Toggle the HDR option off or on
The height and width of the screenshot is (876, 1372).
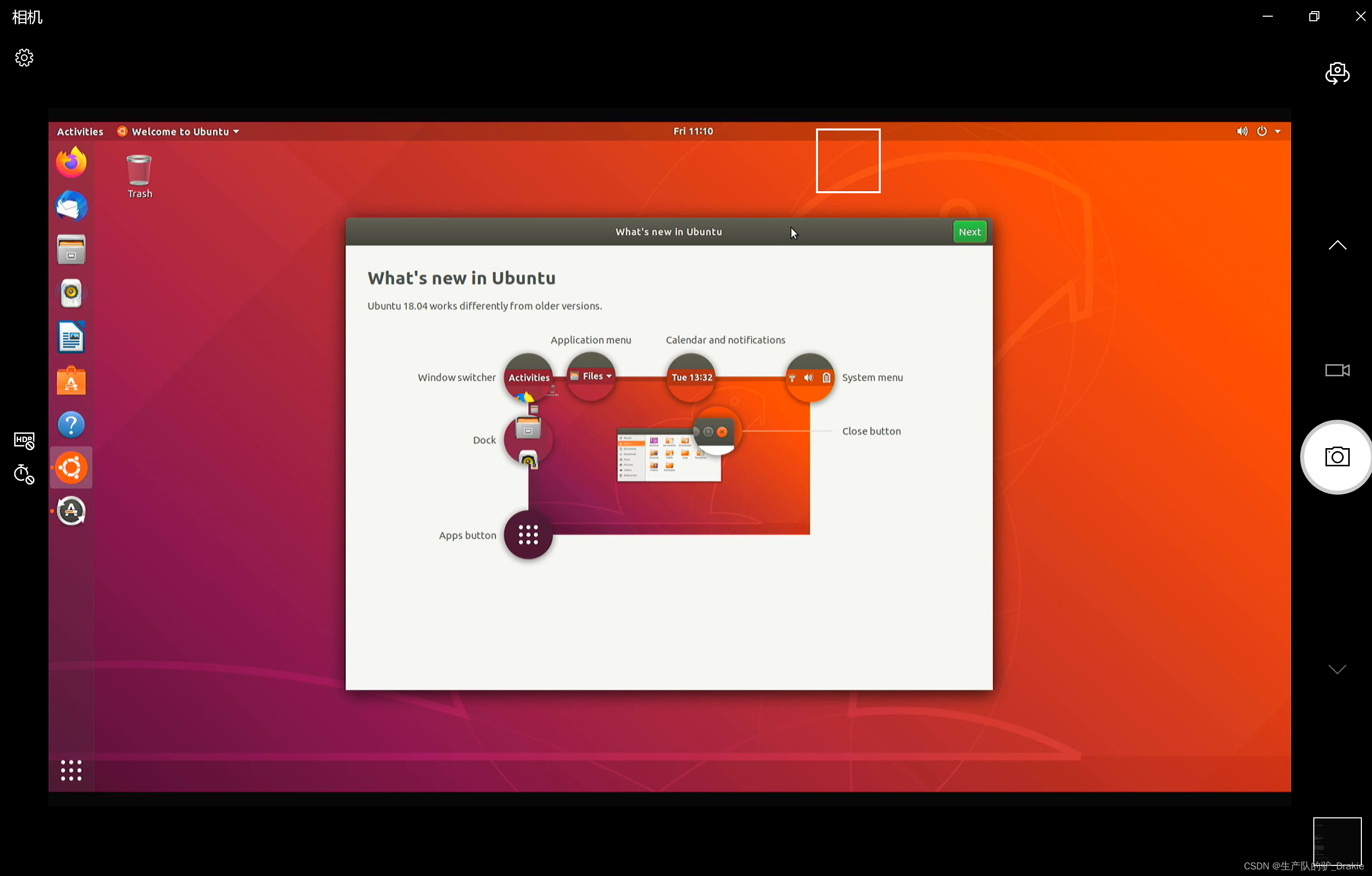(x=24, y=441)
